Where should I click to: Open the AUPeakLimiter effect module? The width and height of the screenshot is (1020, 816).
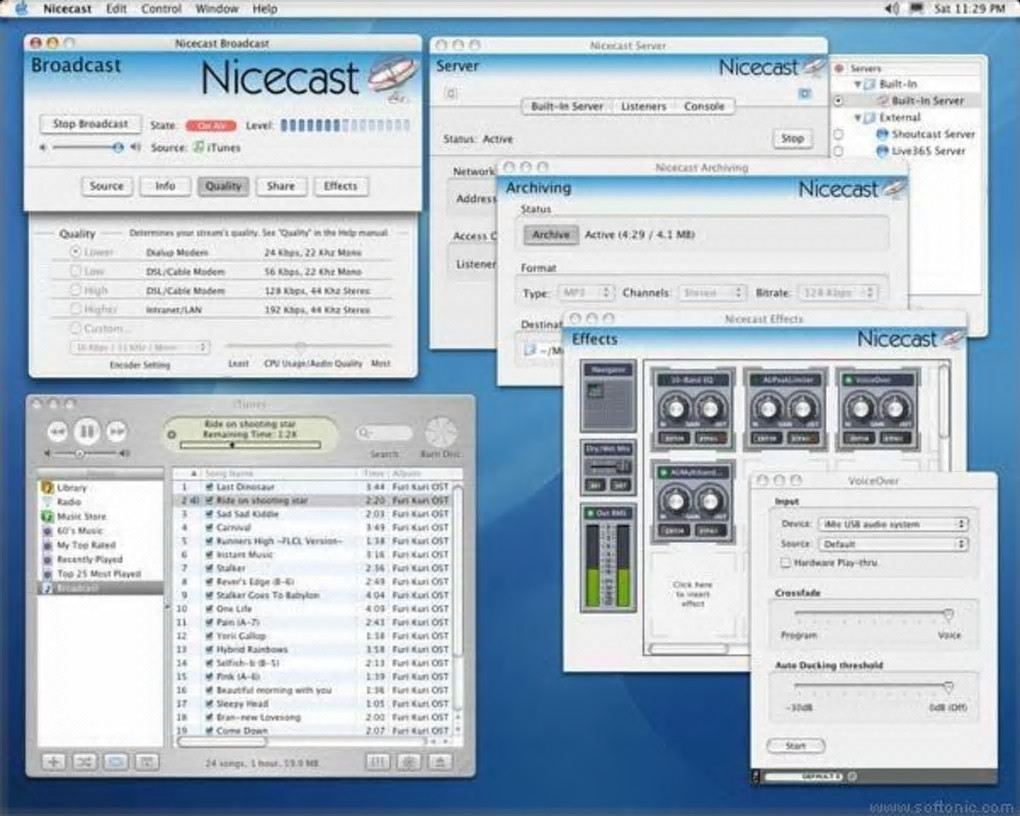pyautogui.click(x=785, y=409)
